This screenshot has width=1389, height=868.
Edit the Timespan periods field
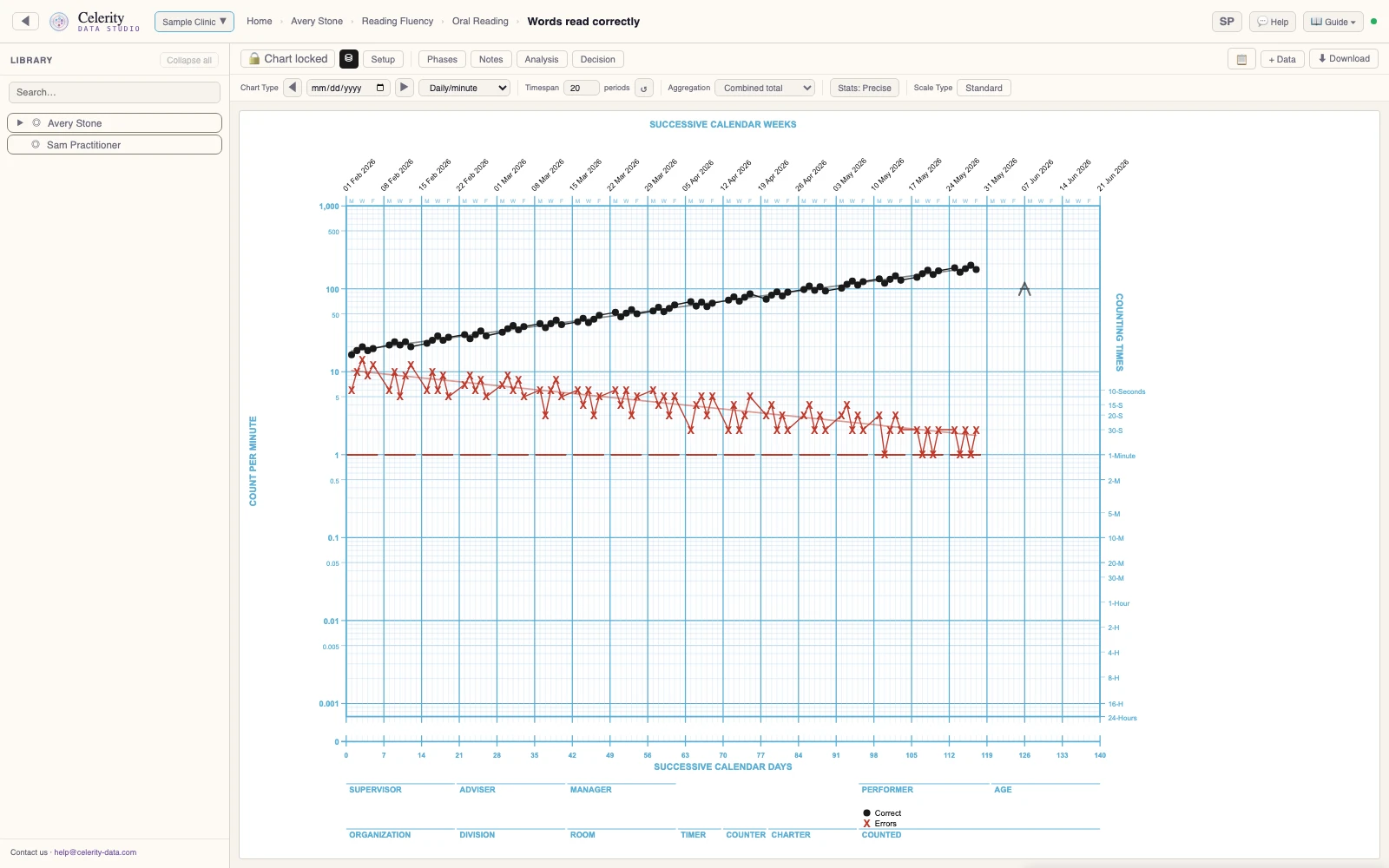[582, 88]
